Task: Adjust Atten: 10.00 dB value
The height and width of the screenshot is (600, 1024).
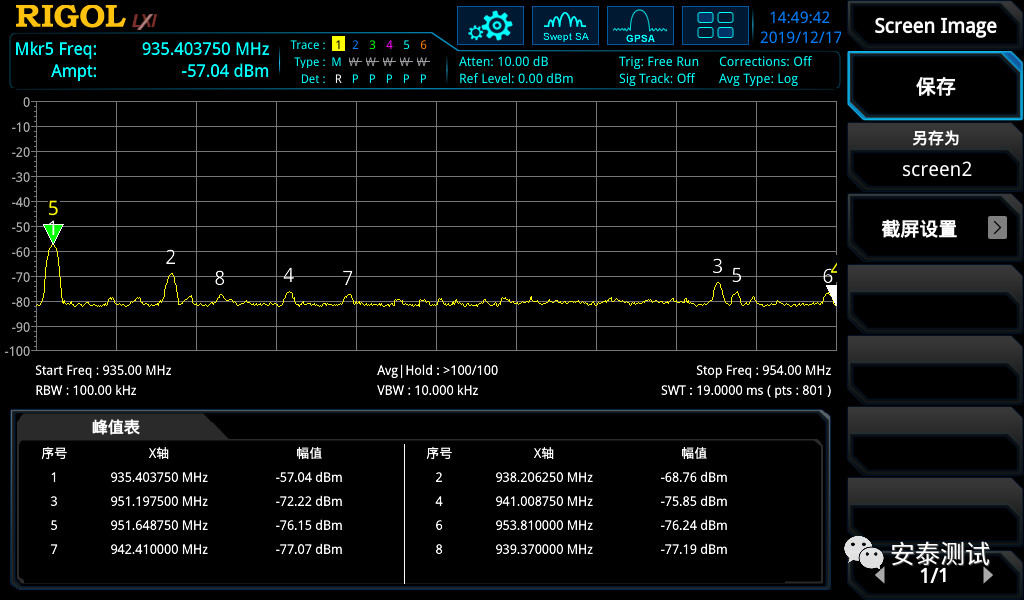Action: point(504,61)
